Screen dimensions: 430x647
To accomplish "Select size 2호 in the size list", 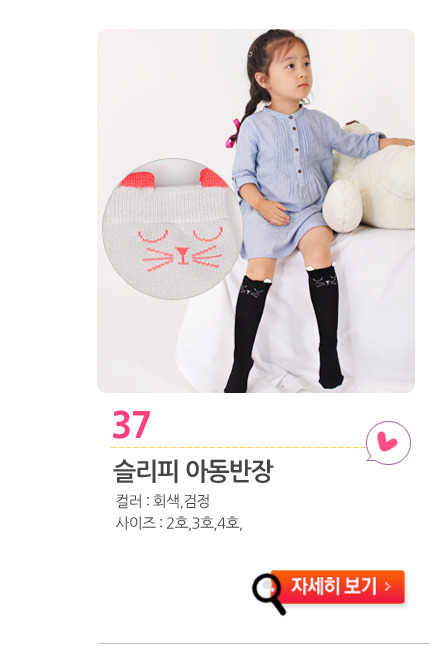I will coord(177,523).
